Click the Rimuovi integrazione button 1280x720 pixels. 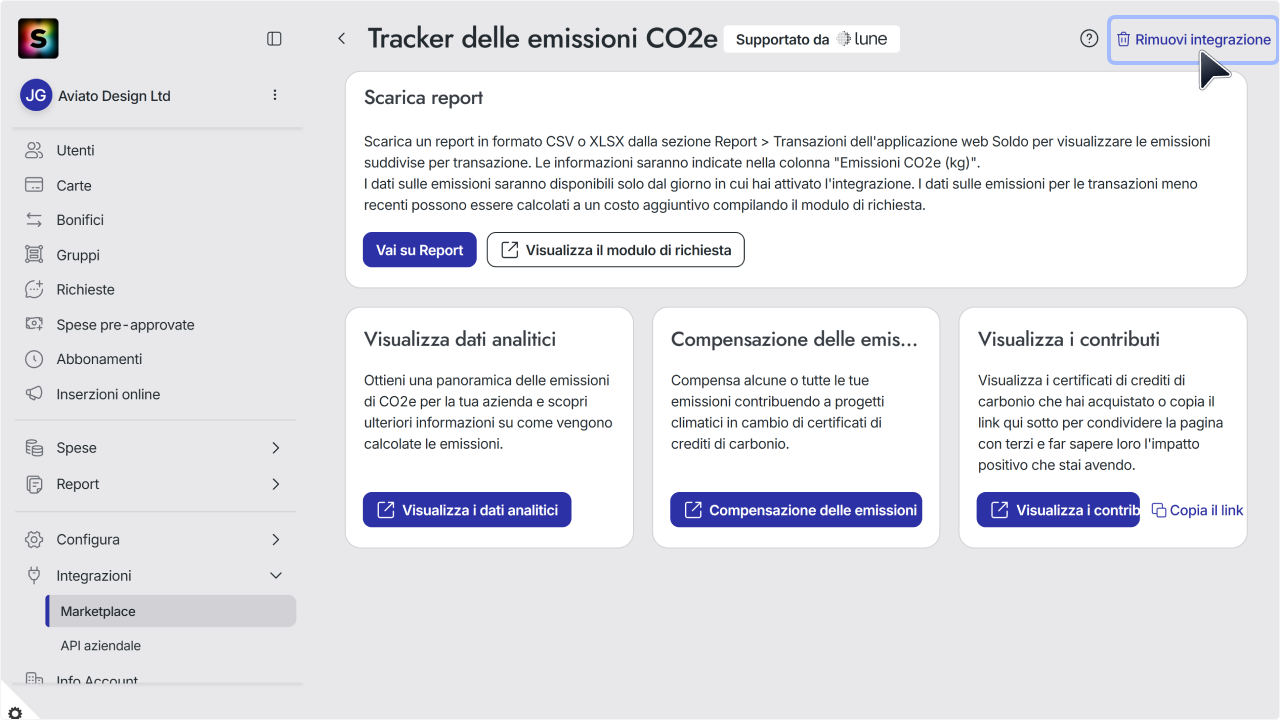pyautogui.click(x=1193, y=40)
